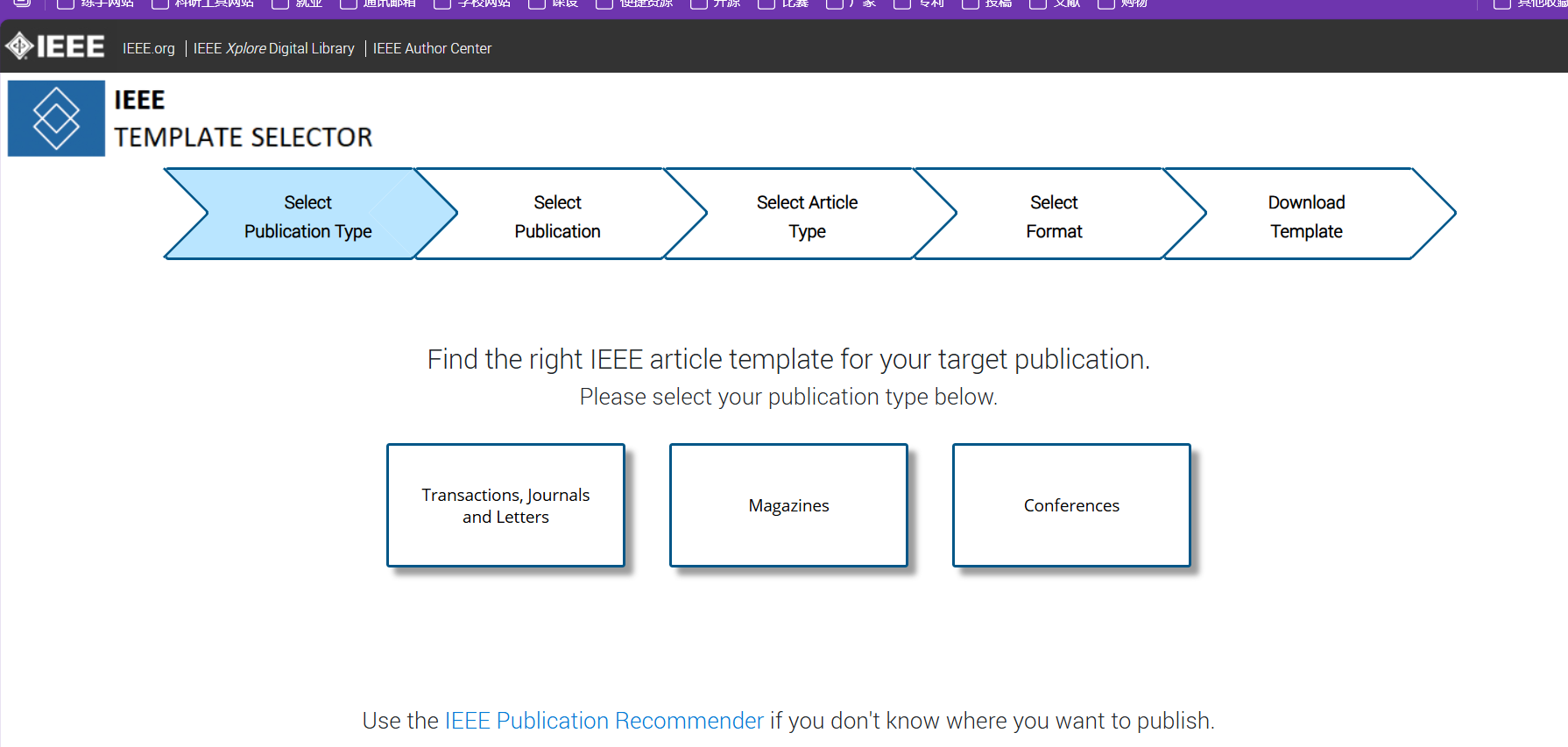Choose Transactions, Journals and Letters

505,505
